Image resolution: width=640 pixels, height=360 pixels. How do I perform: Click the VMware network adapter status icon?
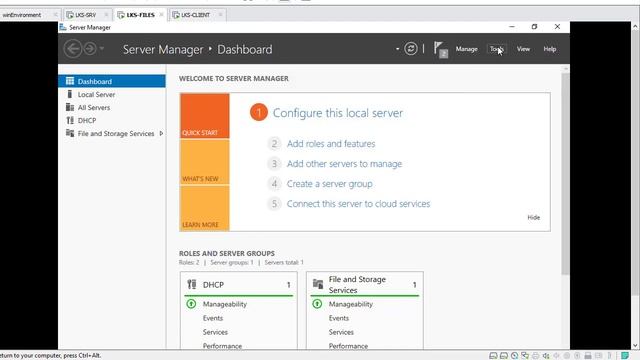click(525, 356)
